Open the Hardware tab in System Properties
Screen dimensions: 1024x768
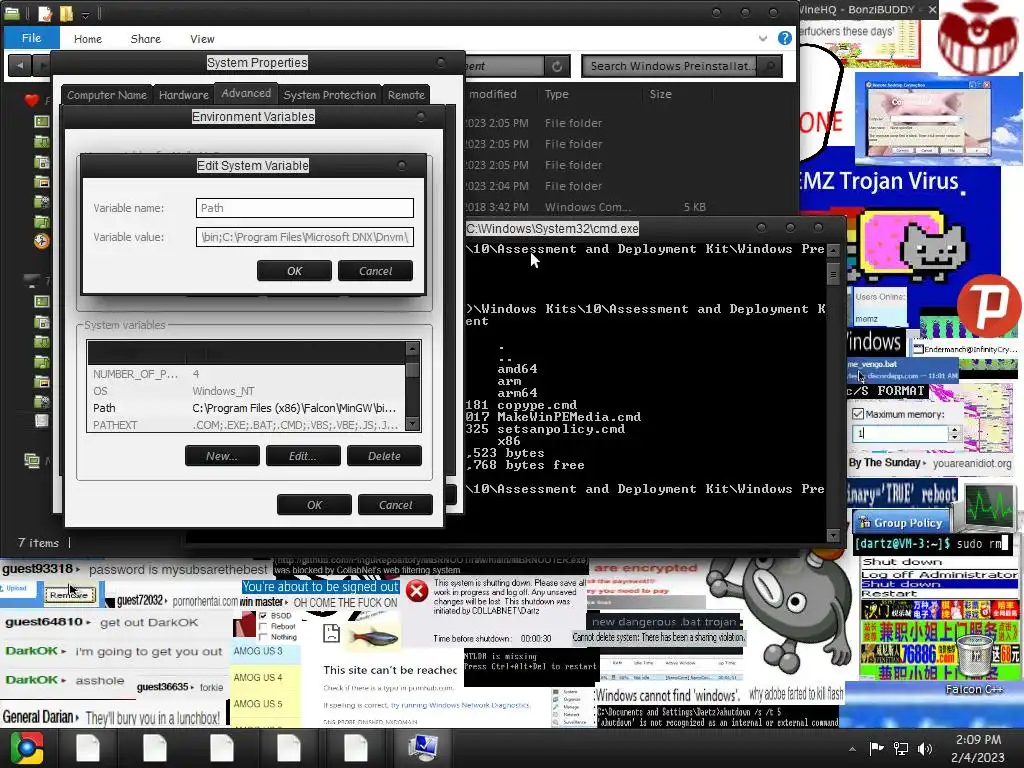(x=184, y=95)
